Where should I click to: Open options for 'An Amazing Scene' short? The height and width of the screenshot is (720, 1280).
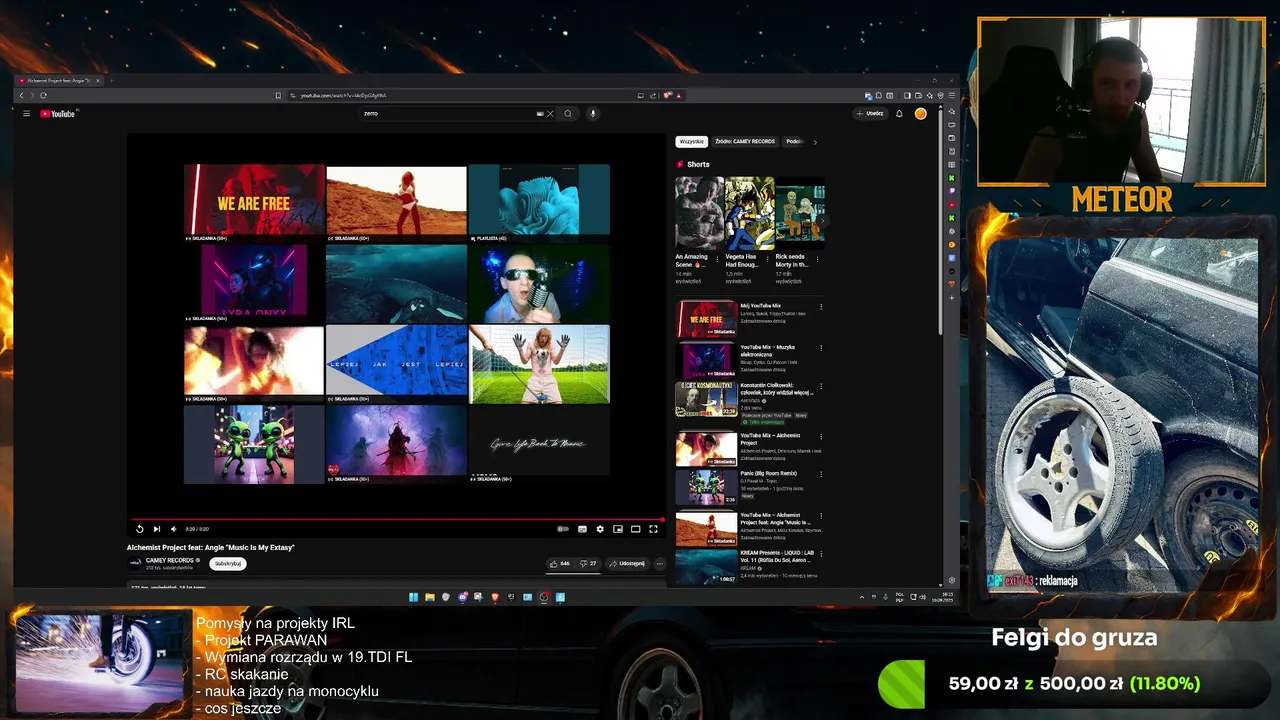[718, 258]
